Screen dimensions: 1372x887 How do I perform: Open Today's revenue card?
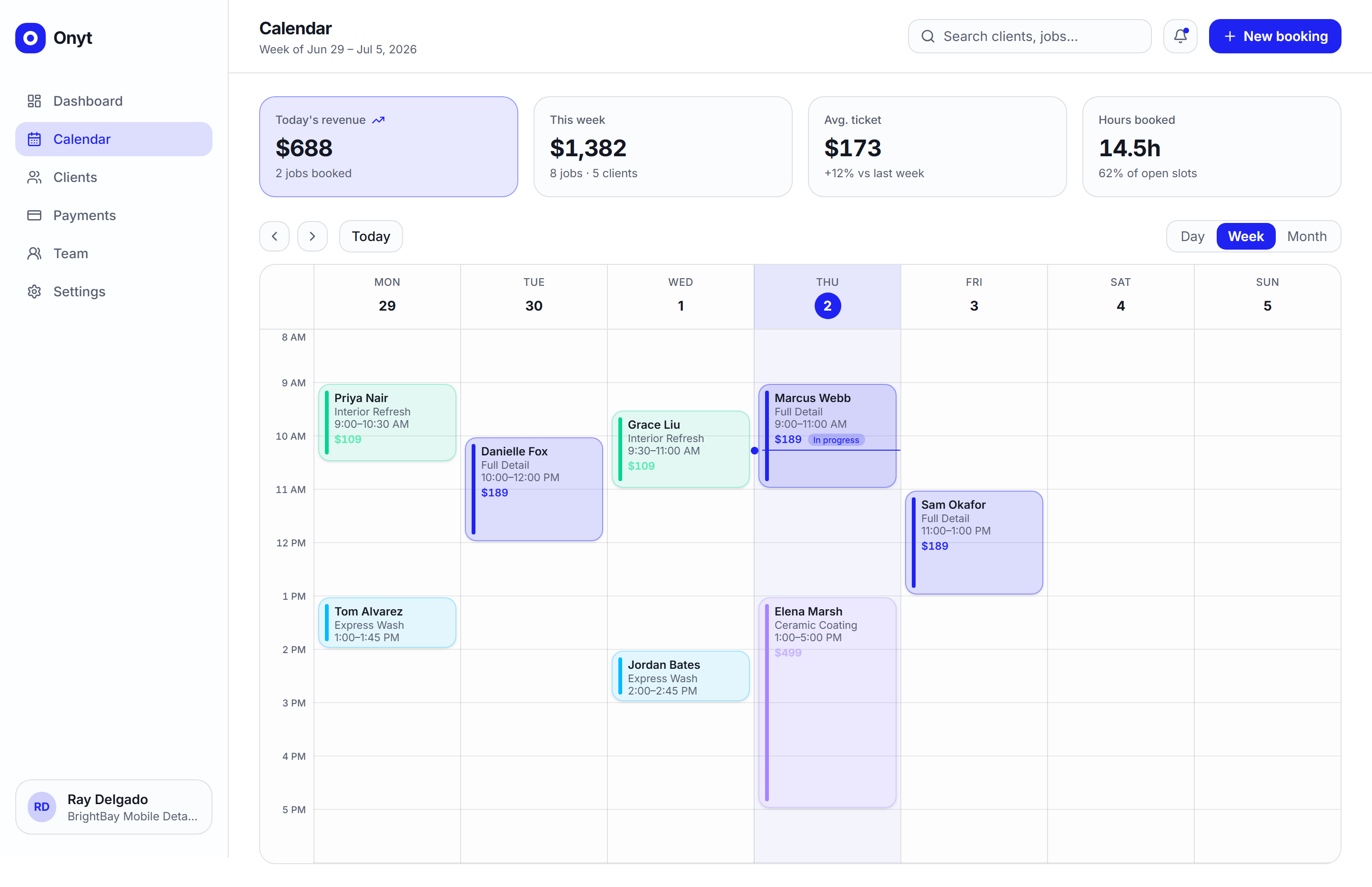[388, 146]
